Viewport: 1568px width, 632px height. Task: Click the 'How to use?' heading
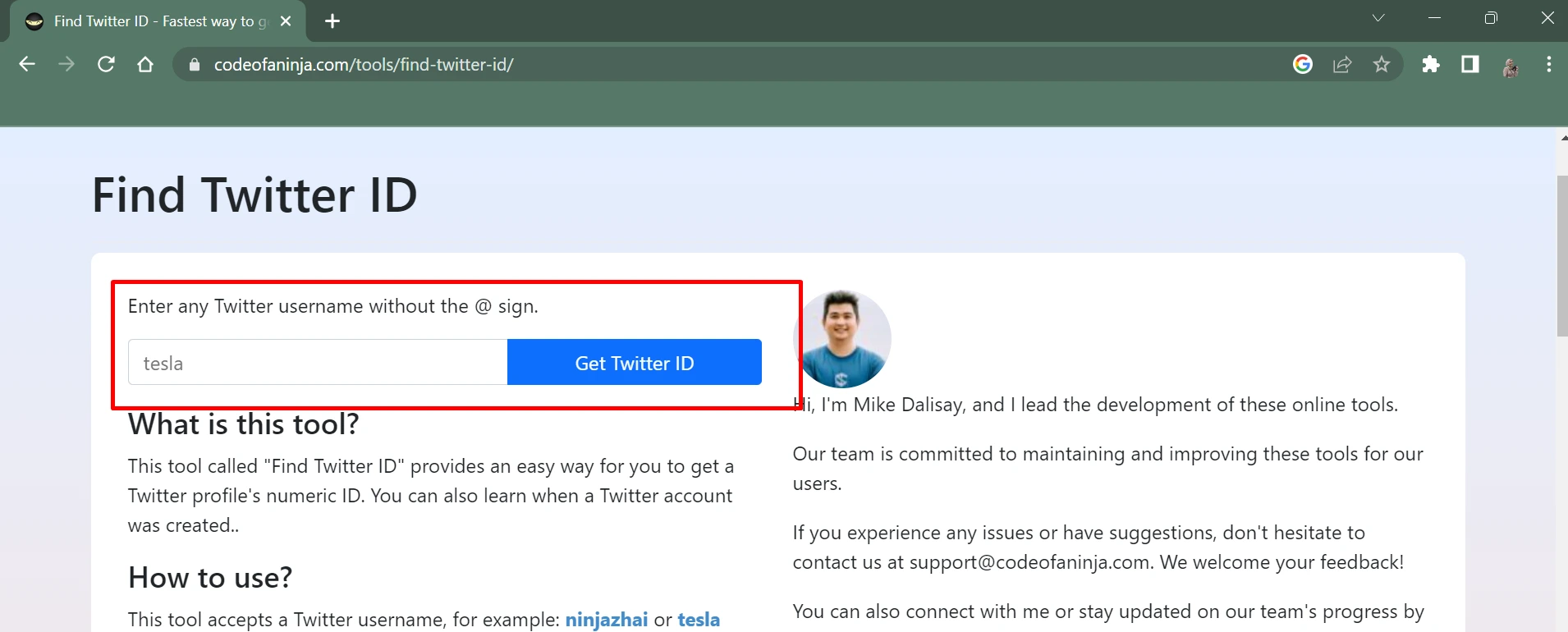tap(210, 578)
